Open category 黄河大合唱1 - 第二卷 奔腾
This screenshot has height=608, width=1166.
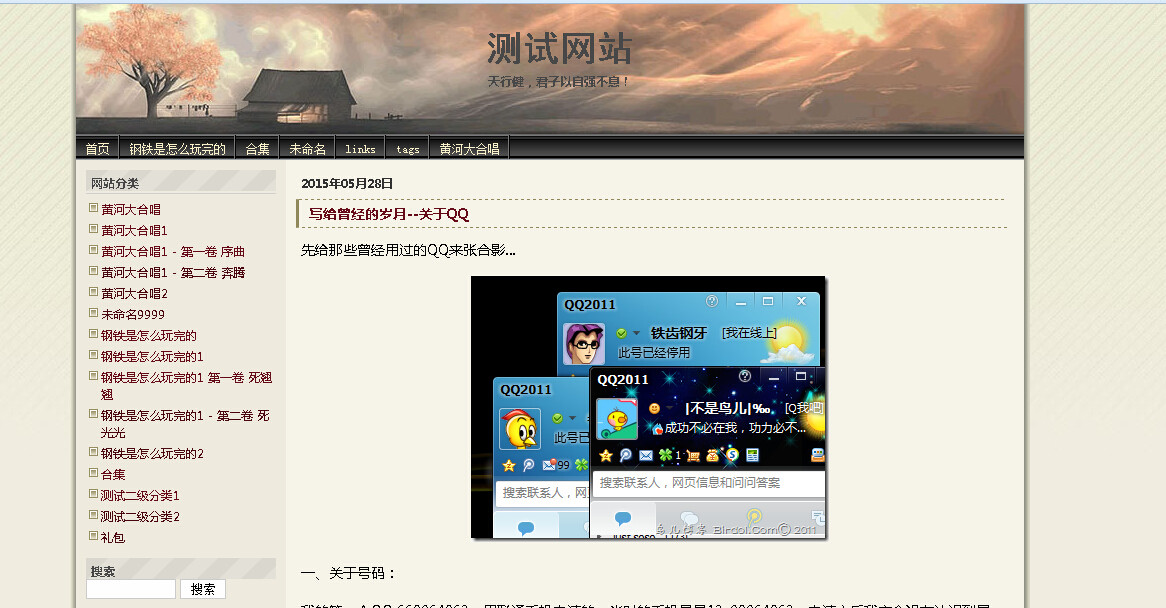pyautogui.click(x=173, y=272)
